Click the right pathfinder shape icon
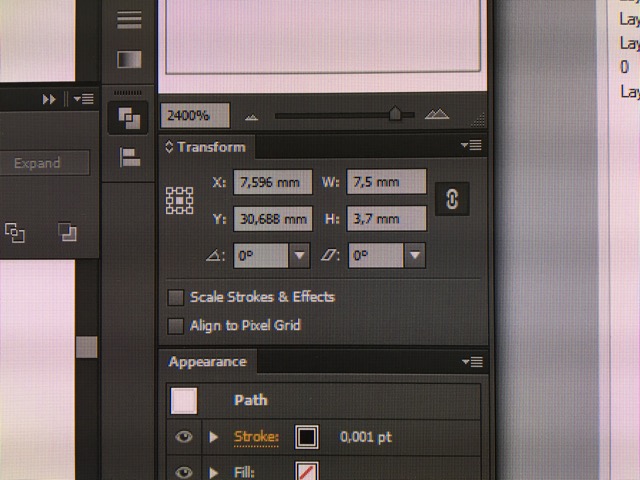This screenshot has width=640, height=480. 67,232
